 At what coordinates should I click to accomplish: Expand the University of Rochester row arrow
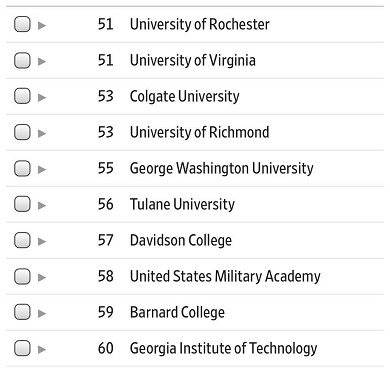pos(42,25)
